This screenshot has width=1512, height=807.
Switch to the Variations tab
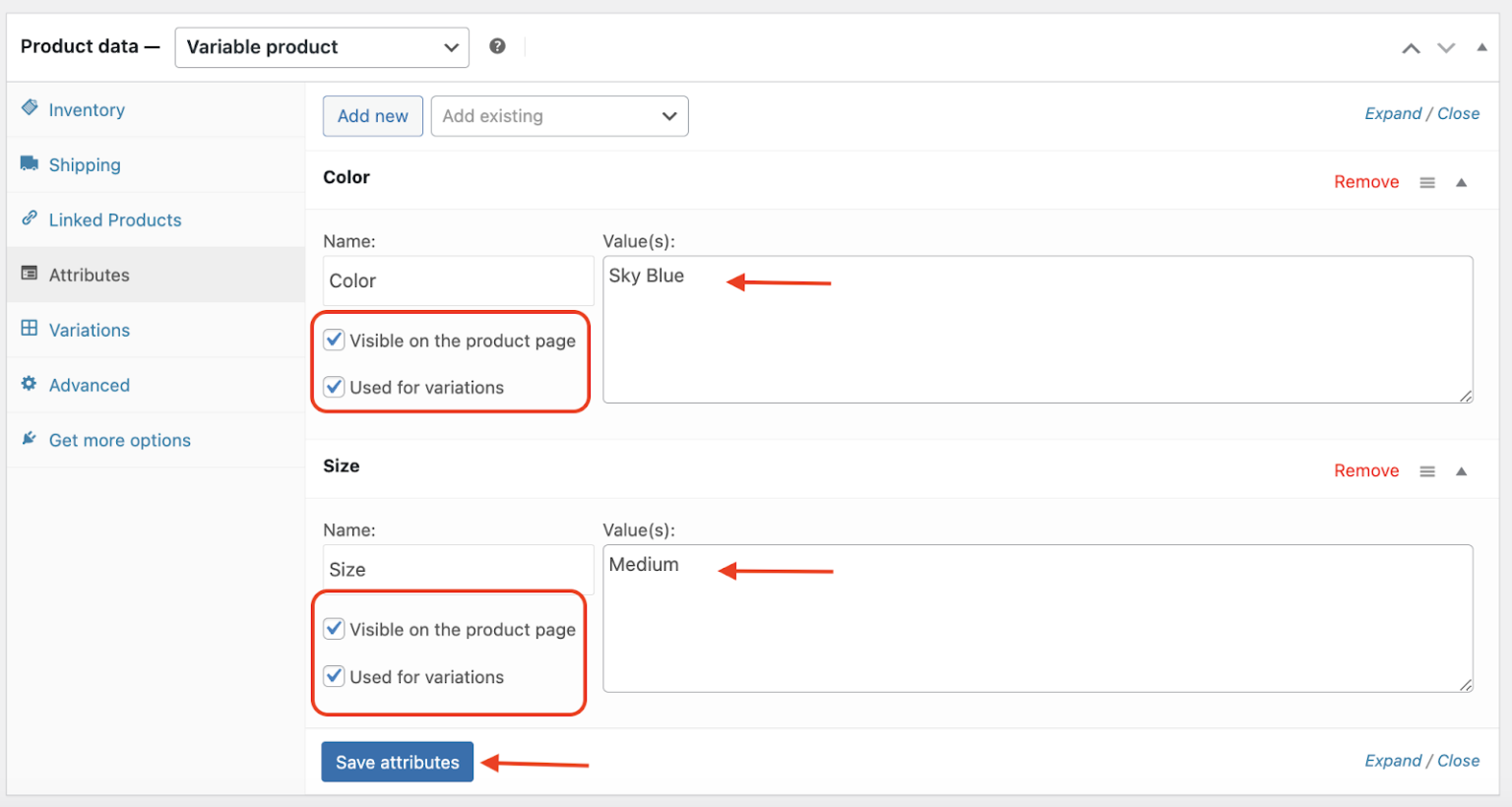coord(89,330)
